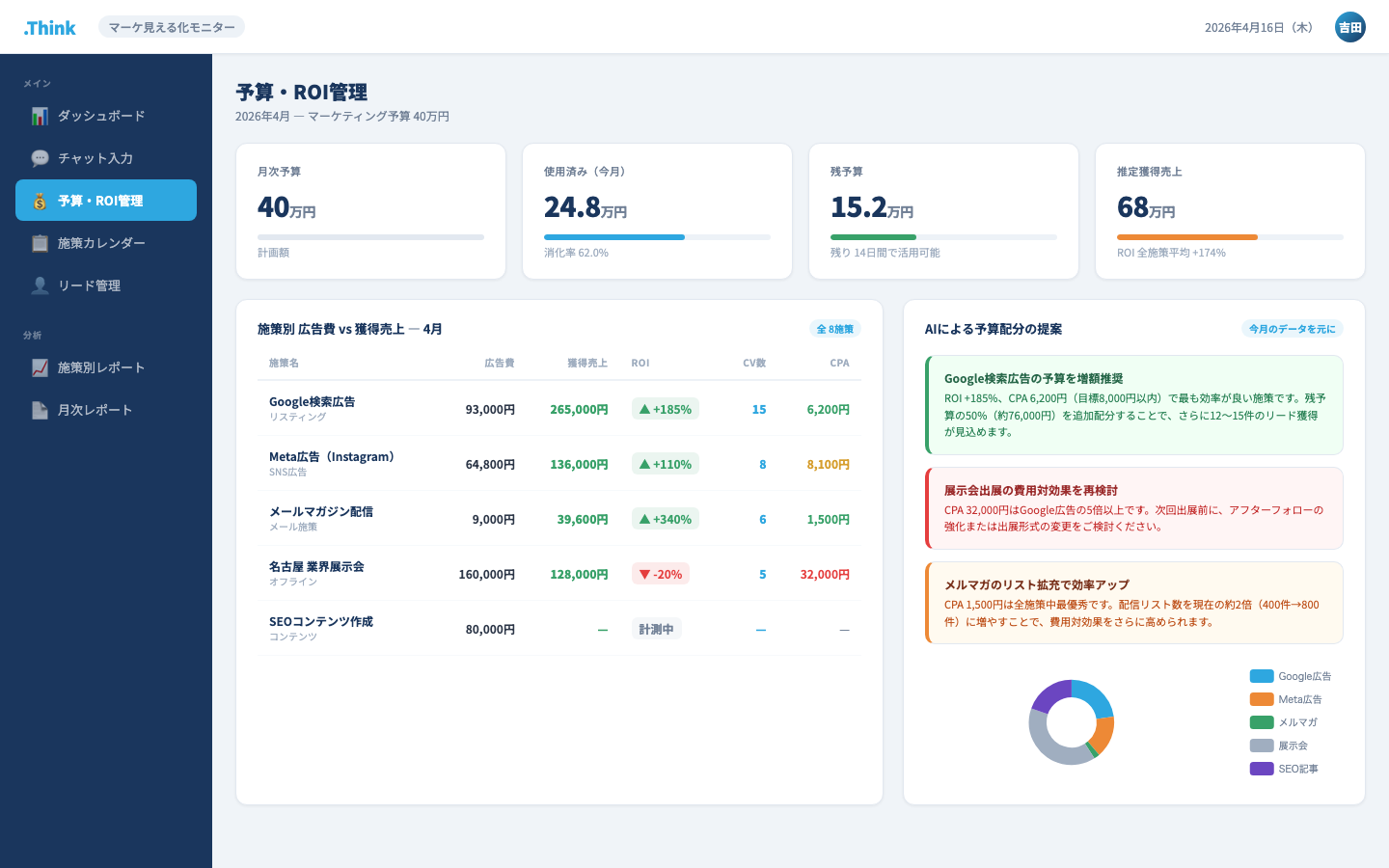The height and width of the screenshot is (868, 1389).
Task: Click the 32,000円 CPA value
Action: click(x=825, y=574)
